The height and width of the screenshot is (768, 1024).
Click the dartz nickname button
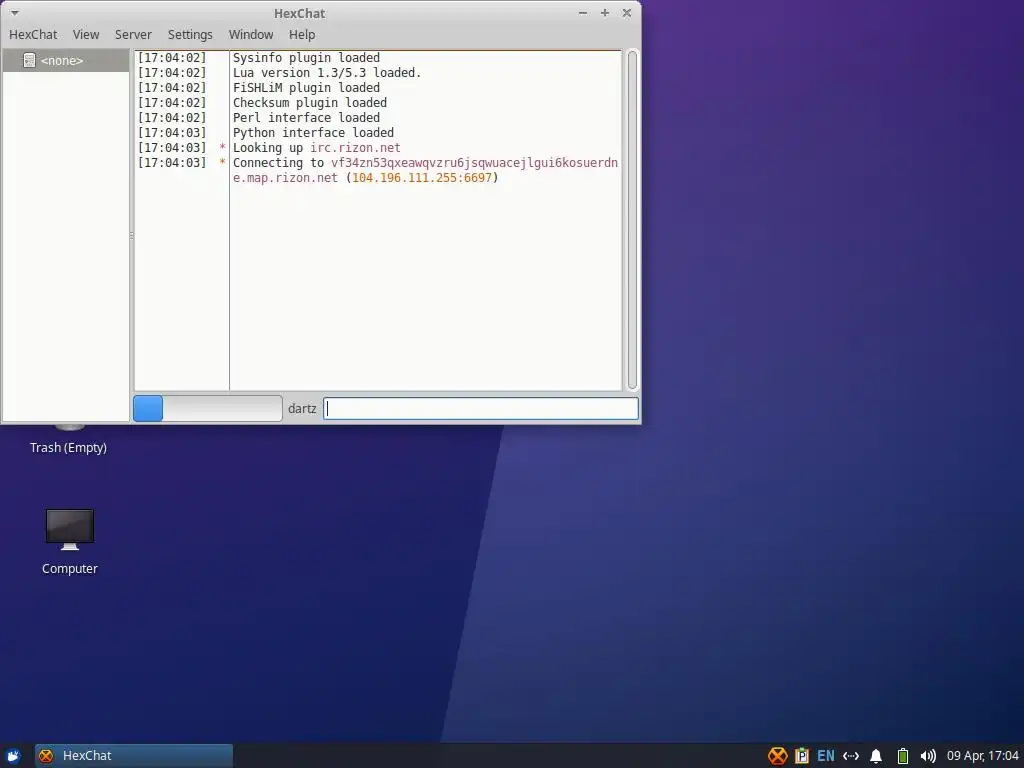[302, 409]
